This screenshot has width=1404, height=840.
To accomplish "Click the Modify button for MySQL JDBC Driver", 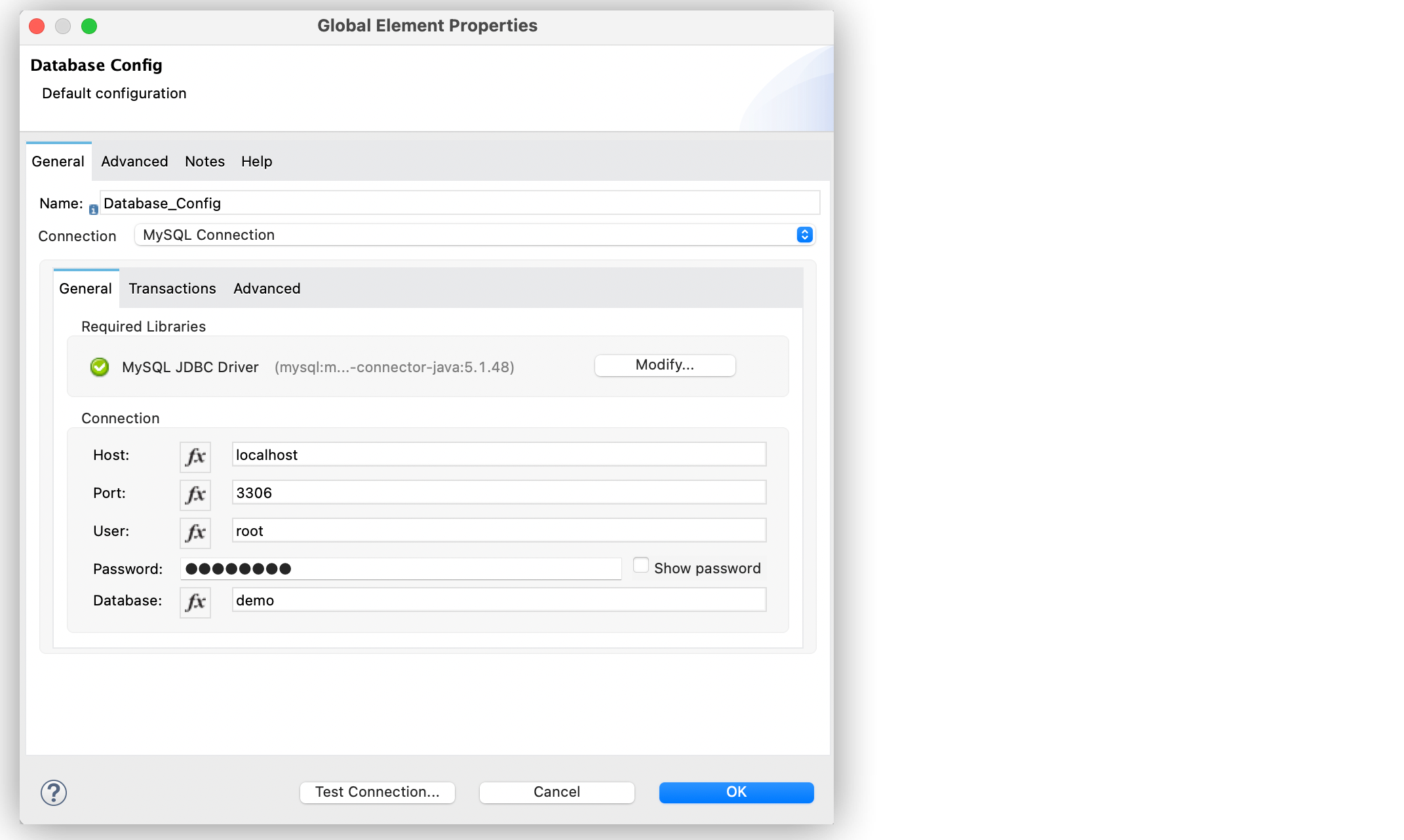I will (x=664, y=364).
